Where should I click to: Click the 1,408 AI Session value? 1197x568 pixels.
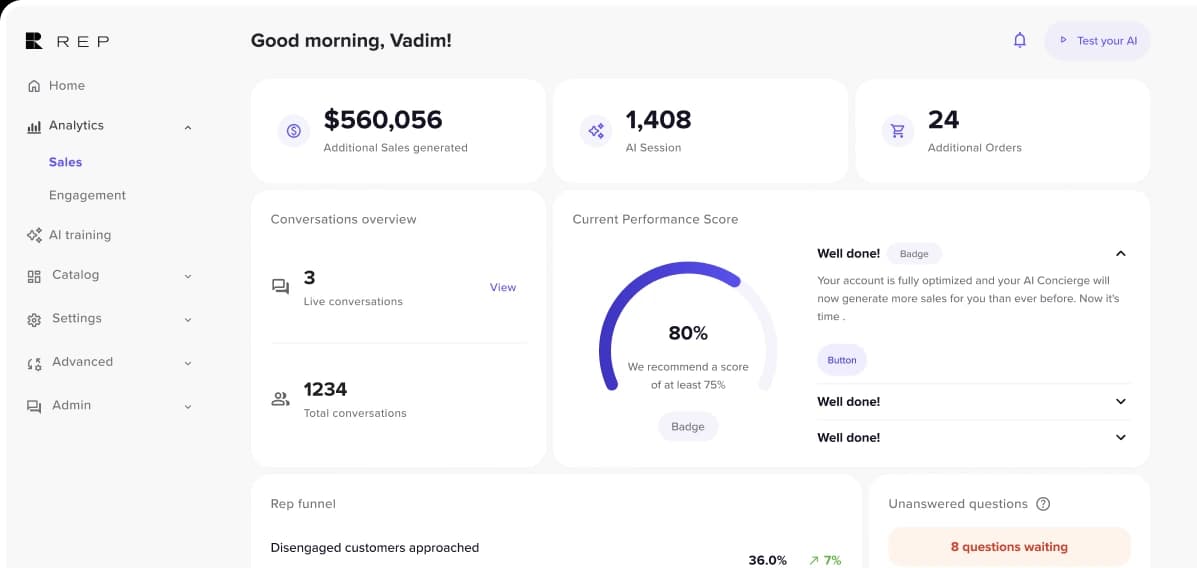point(658,120)
